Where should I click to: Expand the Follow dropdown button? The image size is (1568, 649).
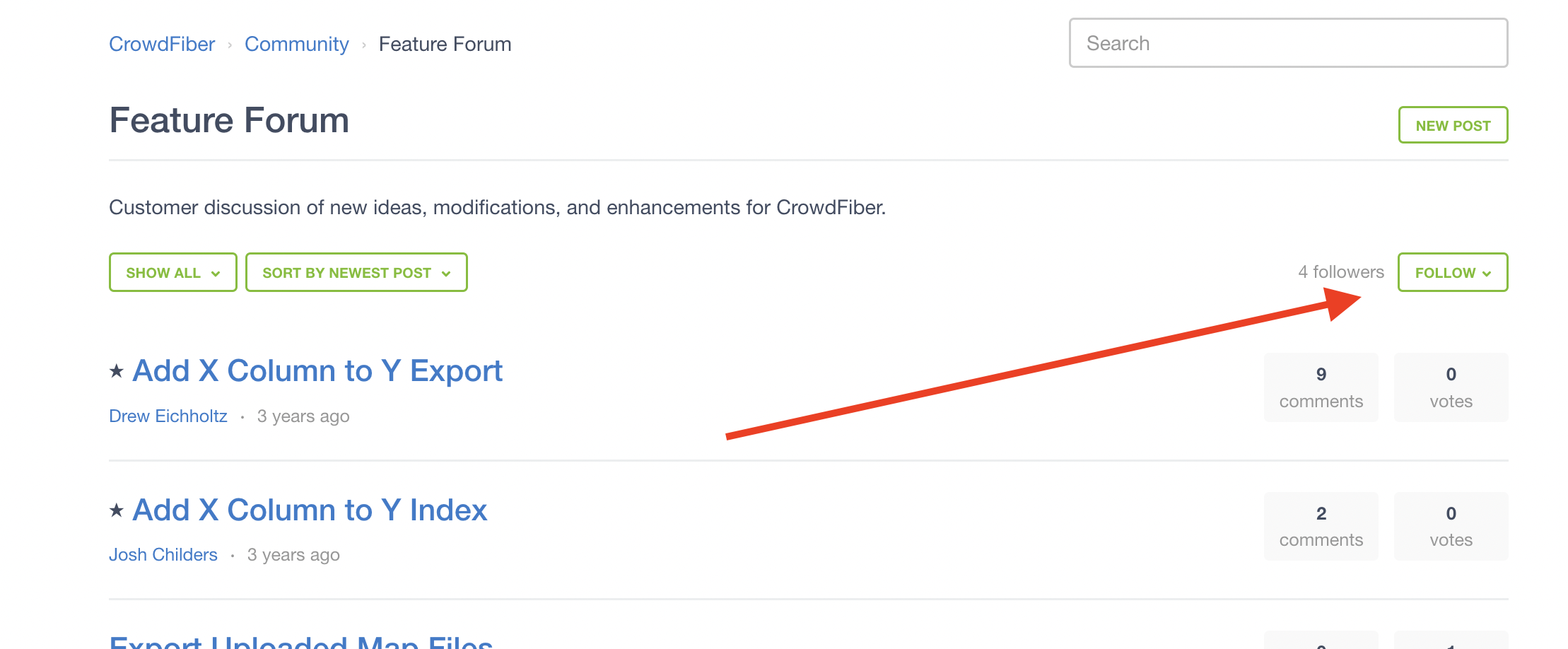pyautogui.click(x=1452, y=272)
